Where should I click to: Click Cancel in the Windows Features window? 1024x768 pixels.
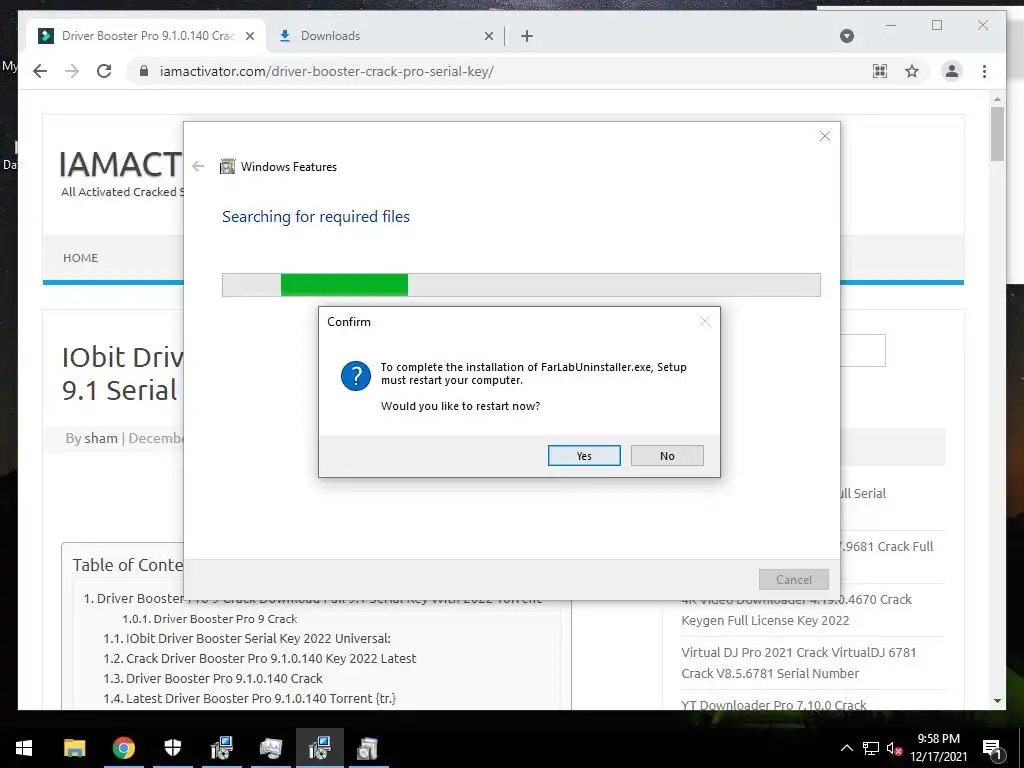[793, 579]
